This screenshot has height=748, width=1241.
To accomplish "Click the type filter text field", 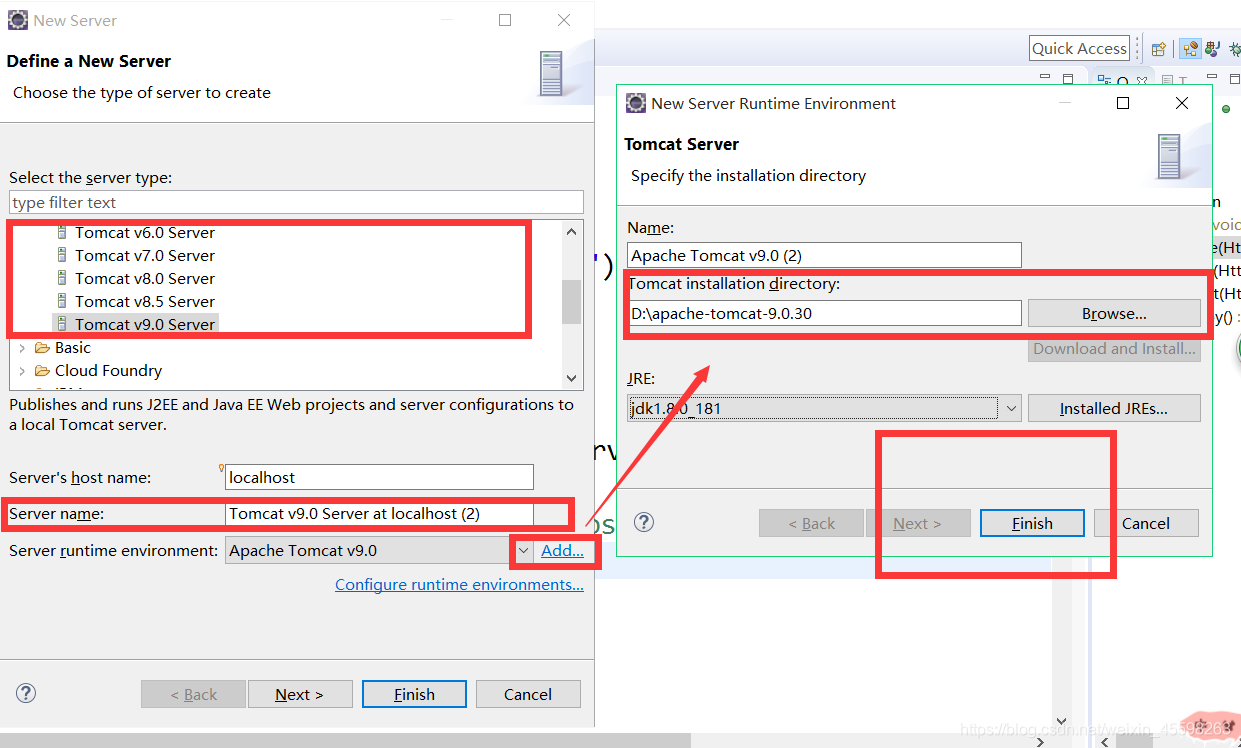I will click(x=296, y=202).
